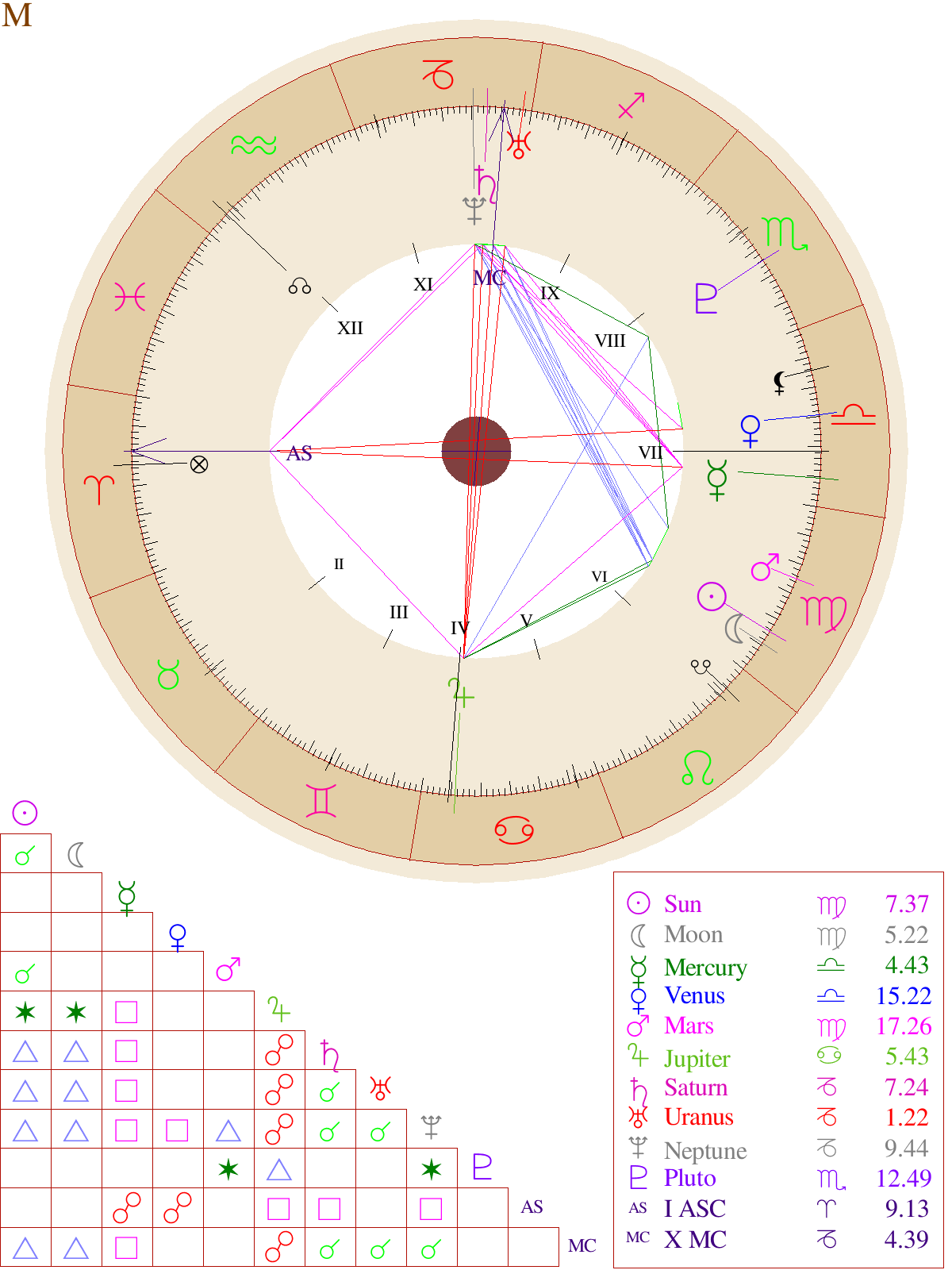
Task: Select the Moon crescent in the chart wheel
Action: coord(735,629)
